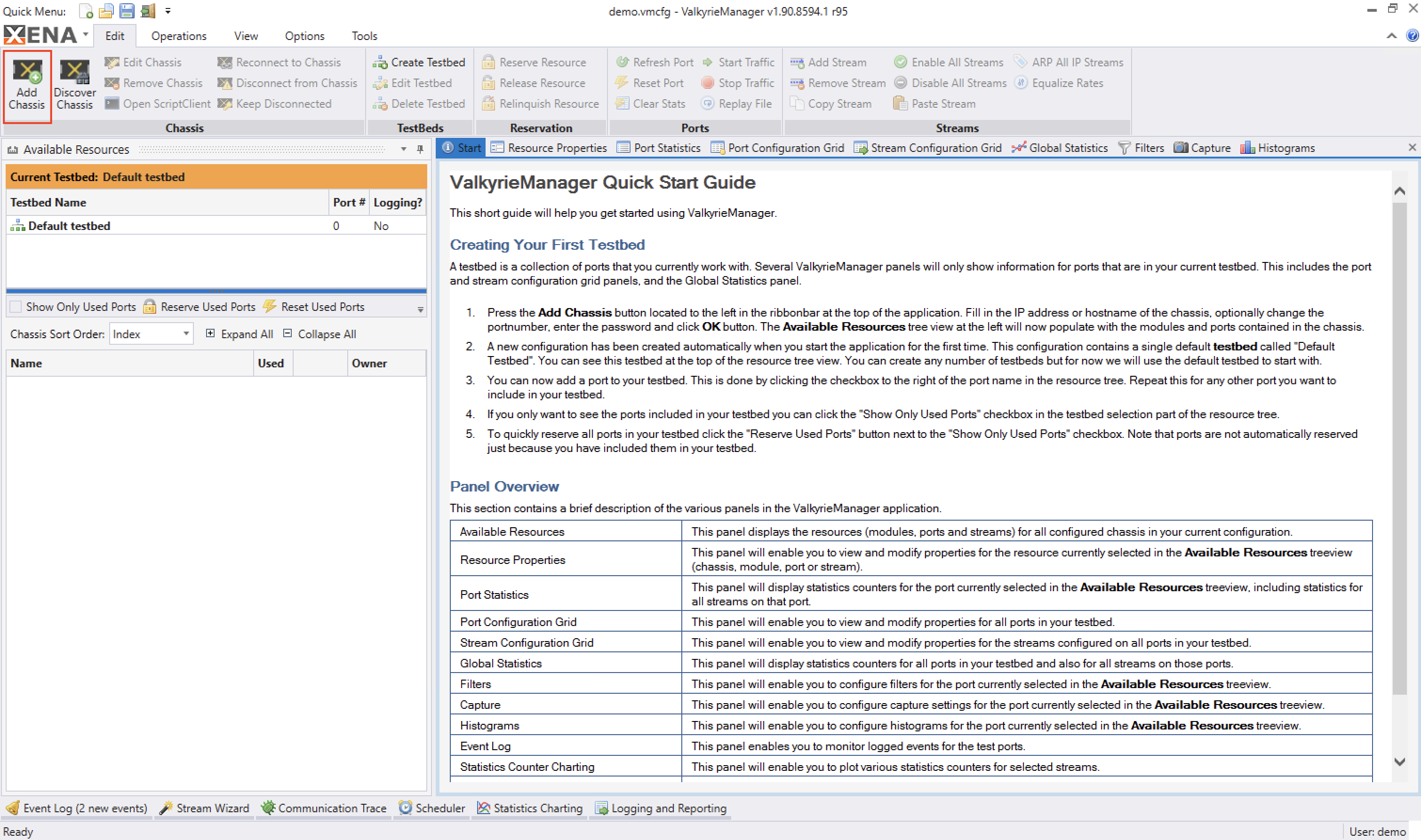Open testbed toolbar overflow arrow
Screen dimensions: 1421x840
tap(420, 309)
